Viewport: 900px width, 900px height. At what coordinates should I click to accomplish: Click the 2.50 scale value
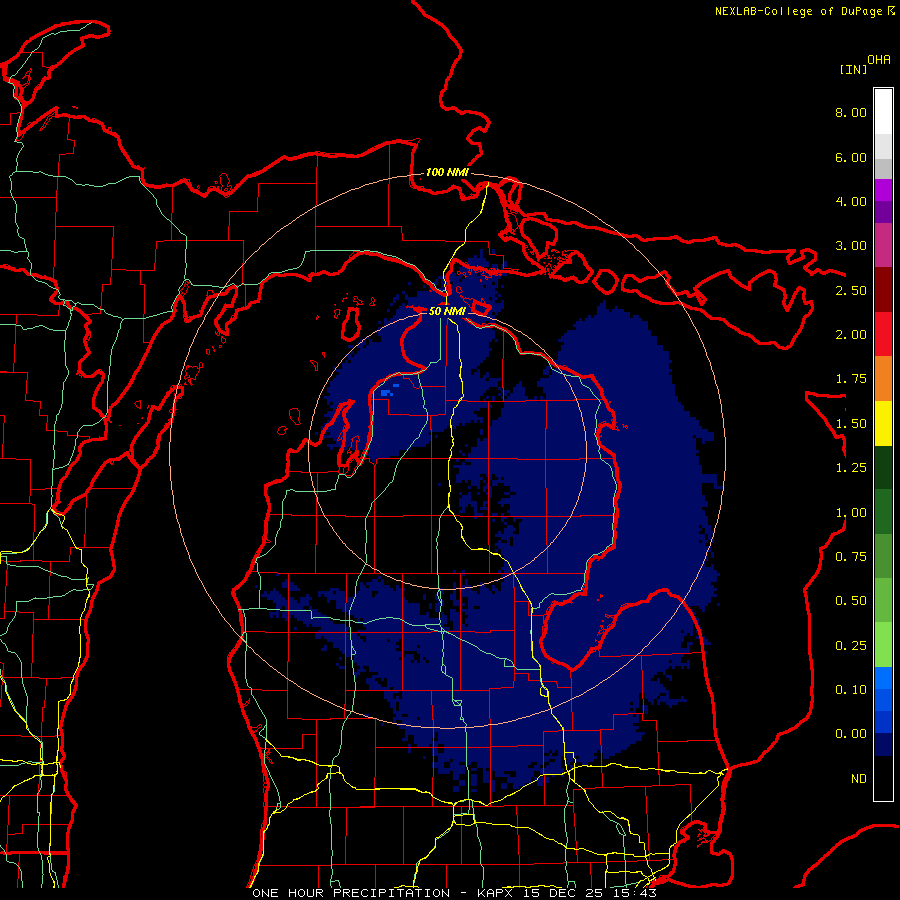[851, 290]
